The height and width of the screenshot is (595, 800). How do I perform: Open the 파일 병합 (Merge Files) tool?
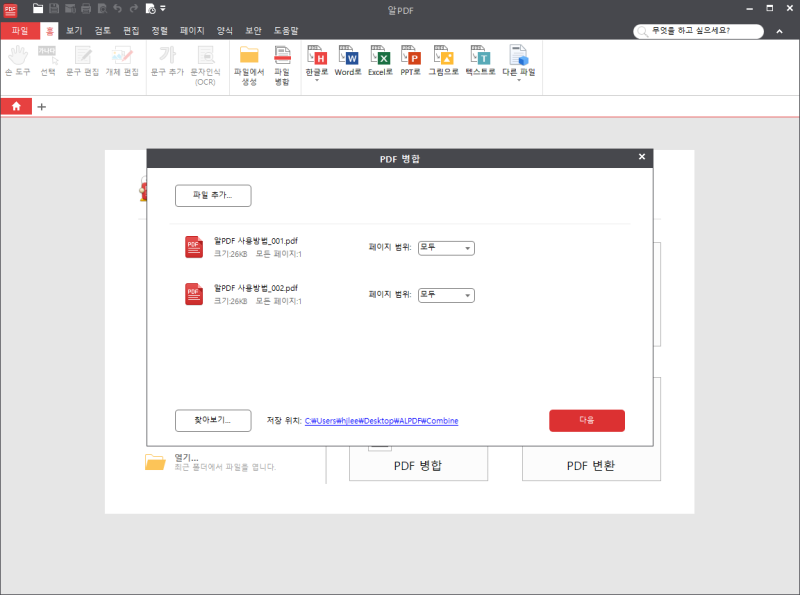click(281, 62)
